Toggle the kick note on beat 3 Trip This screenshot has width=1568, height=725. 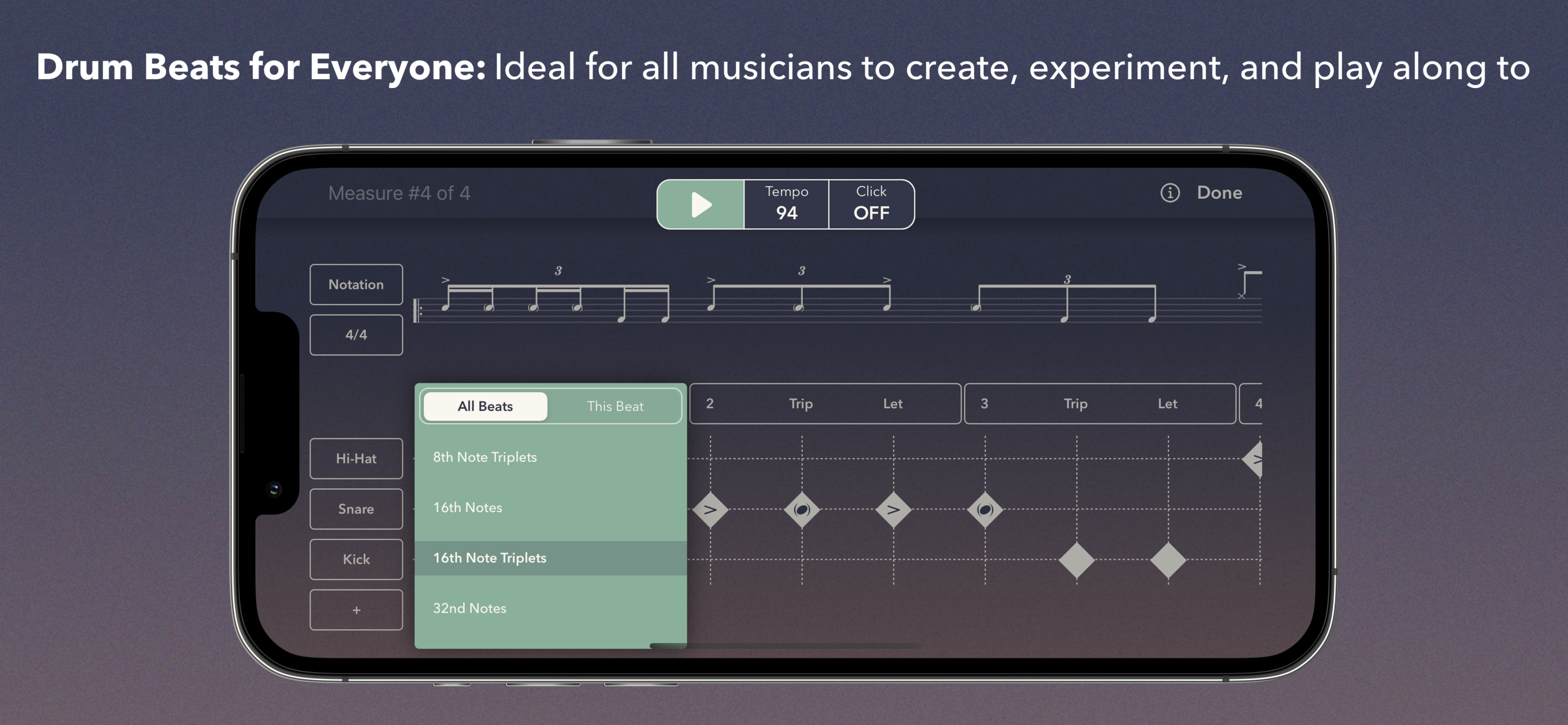pyautogui.click(x=1076, y=560)
